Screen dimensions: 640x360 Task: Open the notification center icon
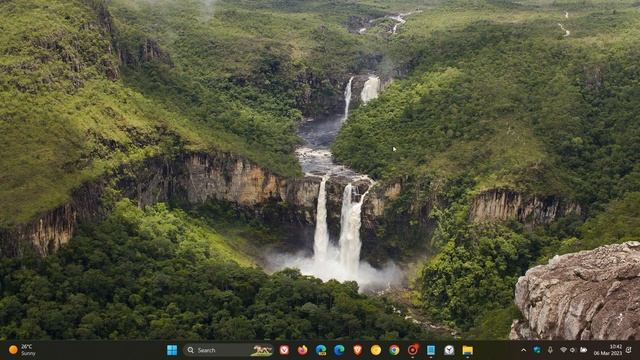coord(629,350)
